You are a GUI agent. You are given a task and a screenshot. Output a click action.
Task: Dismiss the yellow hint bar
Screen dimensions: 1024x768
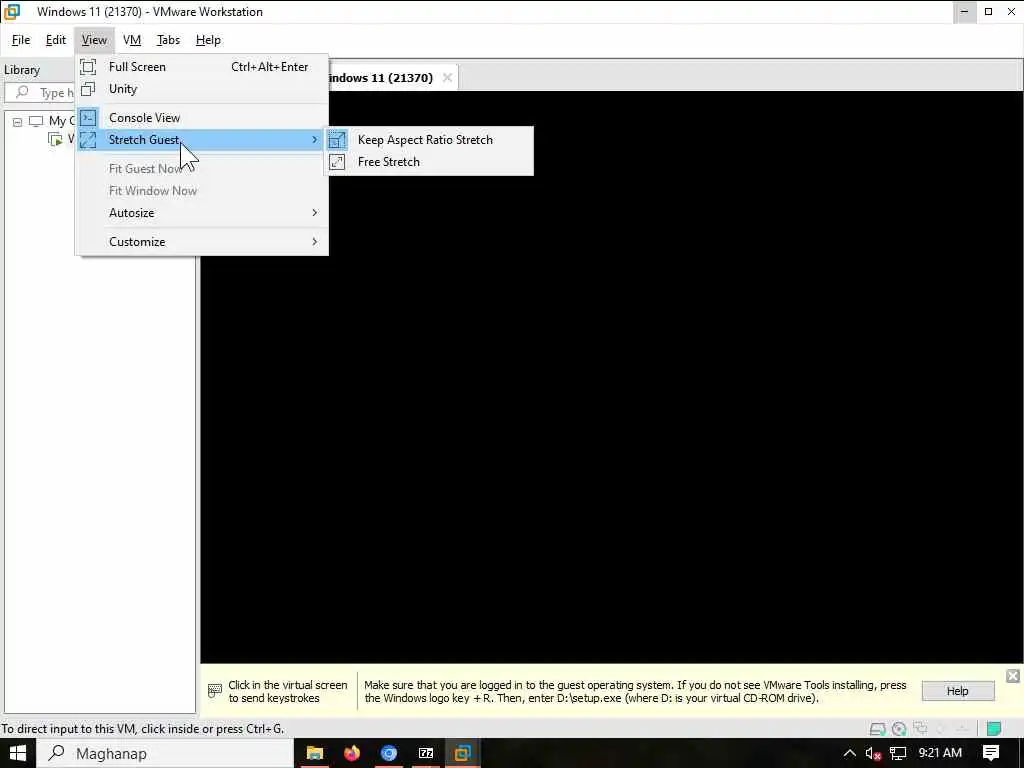1013,676
